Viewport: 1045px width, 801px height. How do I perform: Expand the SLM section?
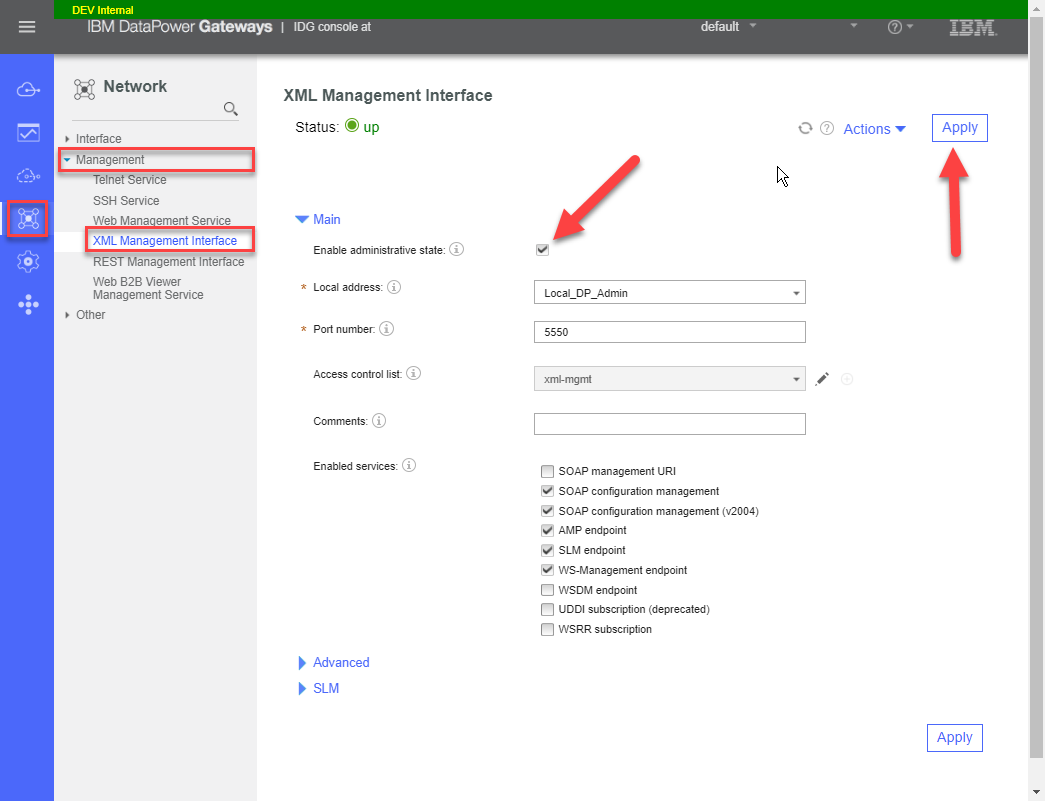click(325, 688)
